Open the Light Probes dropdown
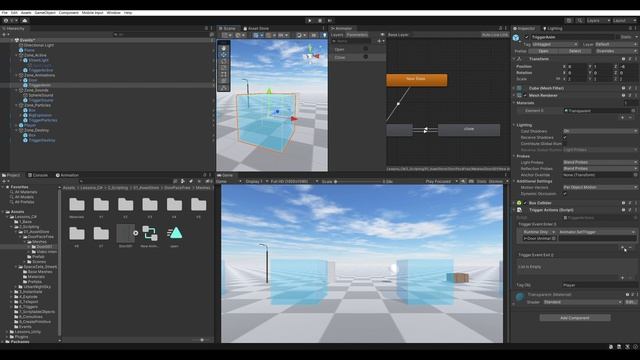Viewport: 640px width, 360px height. pyautogui.click(x=600, y=162)
